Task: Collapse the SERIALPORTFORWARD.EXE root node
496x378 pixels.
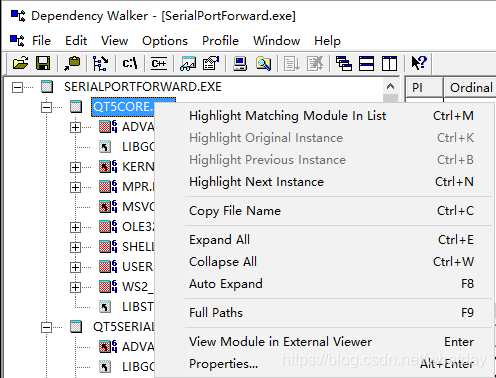Action: click(x=17, y=88)
